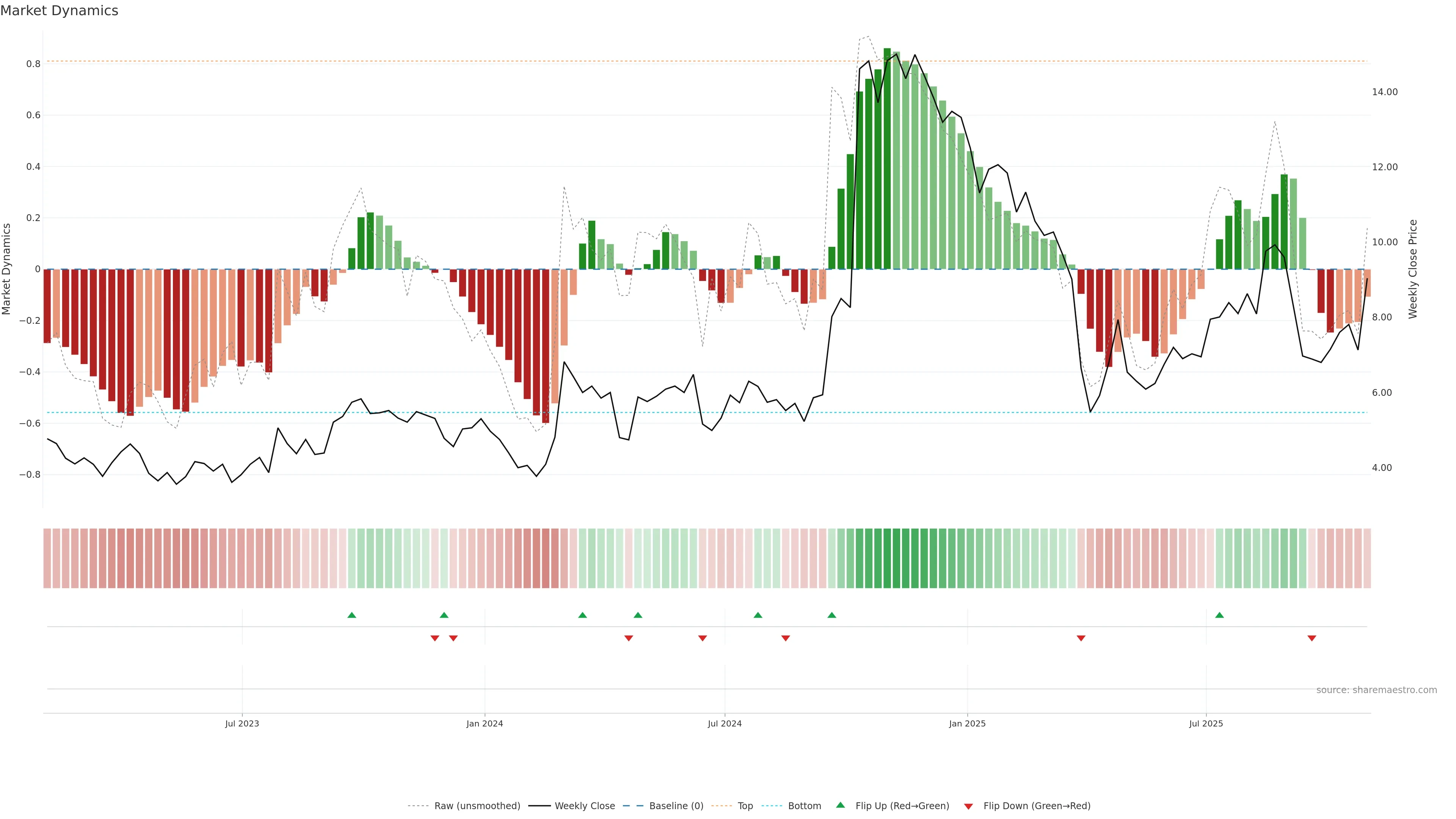Toggle the Top legend entry
Image resolution: width=1456 pixels, height=819 pixels.
(x=745, y=806)
